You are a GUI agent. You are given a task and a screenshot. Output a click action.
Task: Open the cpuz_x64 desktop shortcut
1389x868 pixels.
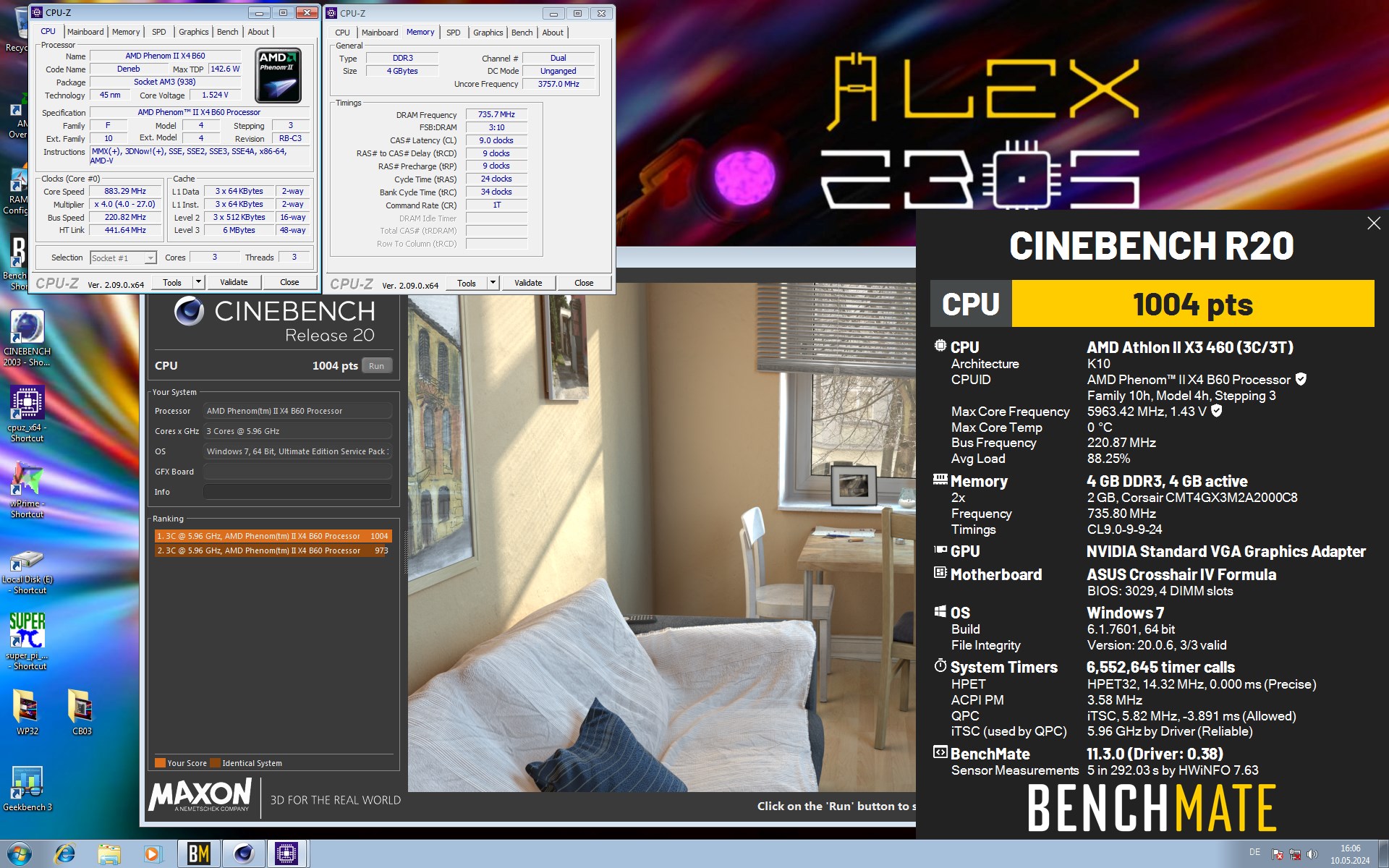tap(27, 414)
